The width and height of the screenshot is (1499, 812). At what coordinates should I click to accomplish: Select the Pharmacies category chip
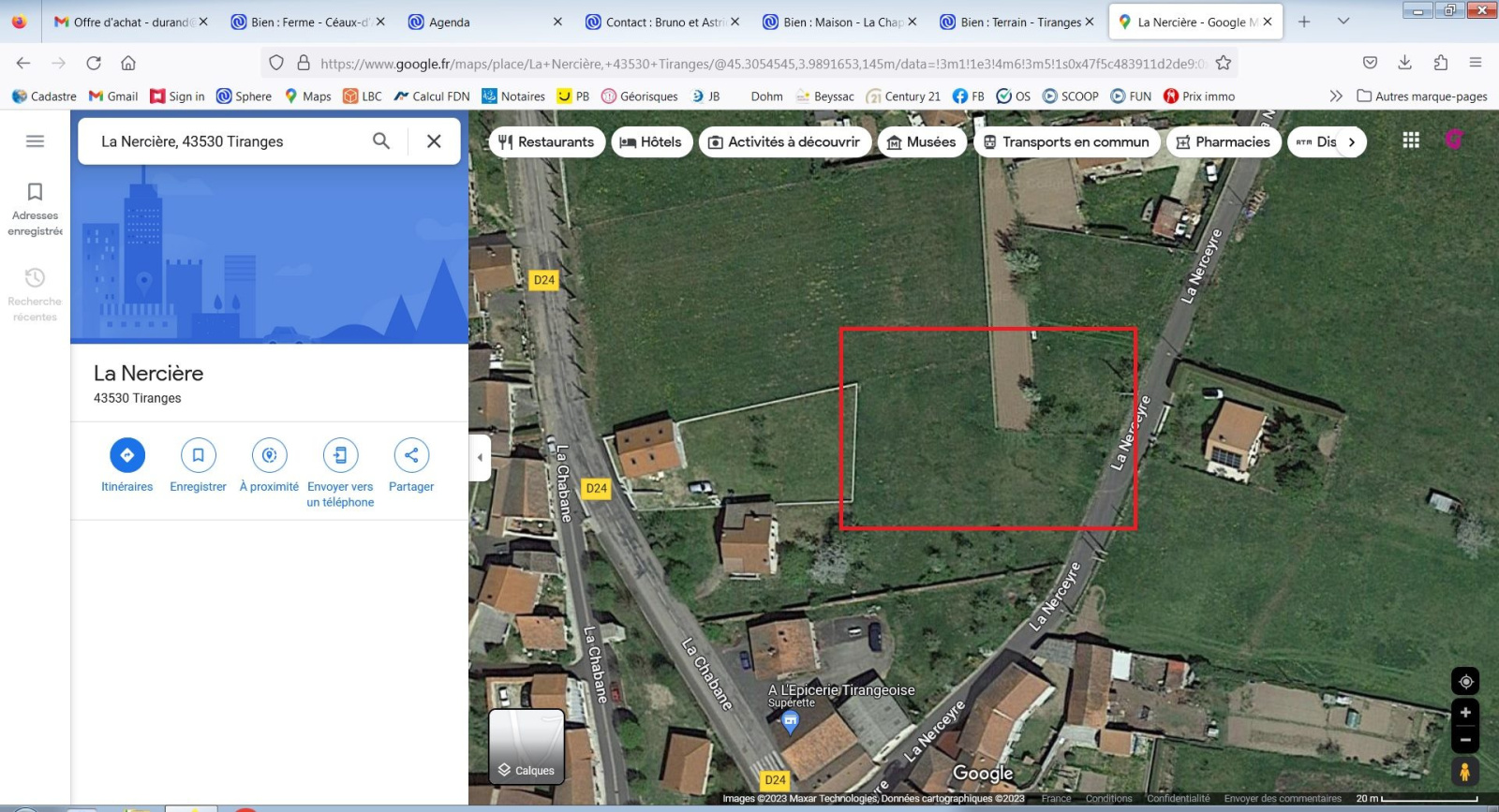[x=1223, y=142]
